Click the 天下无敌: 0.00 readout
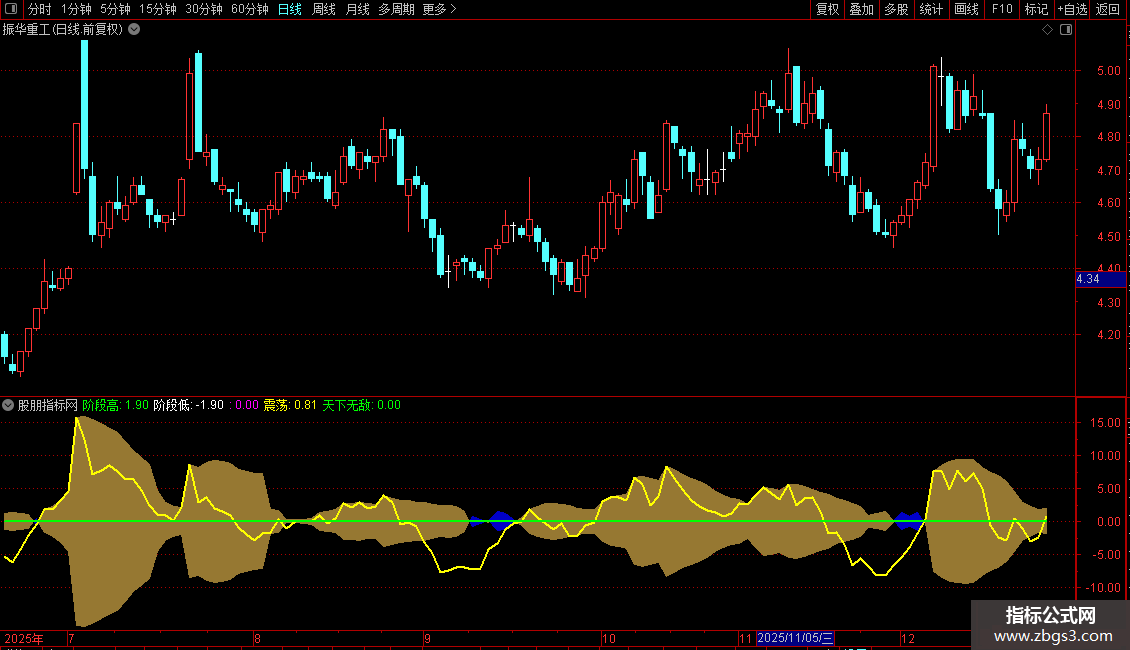The image size is (1130, 650). pyautogui.click(x=361, y=405)
